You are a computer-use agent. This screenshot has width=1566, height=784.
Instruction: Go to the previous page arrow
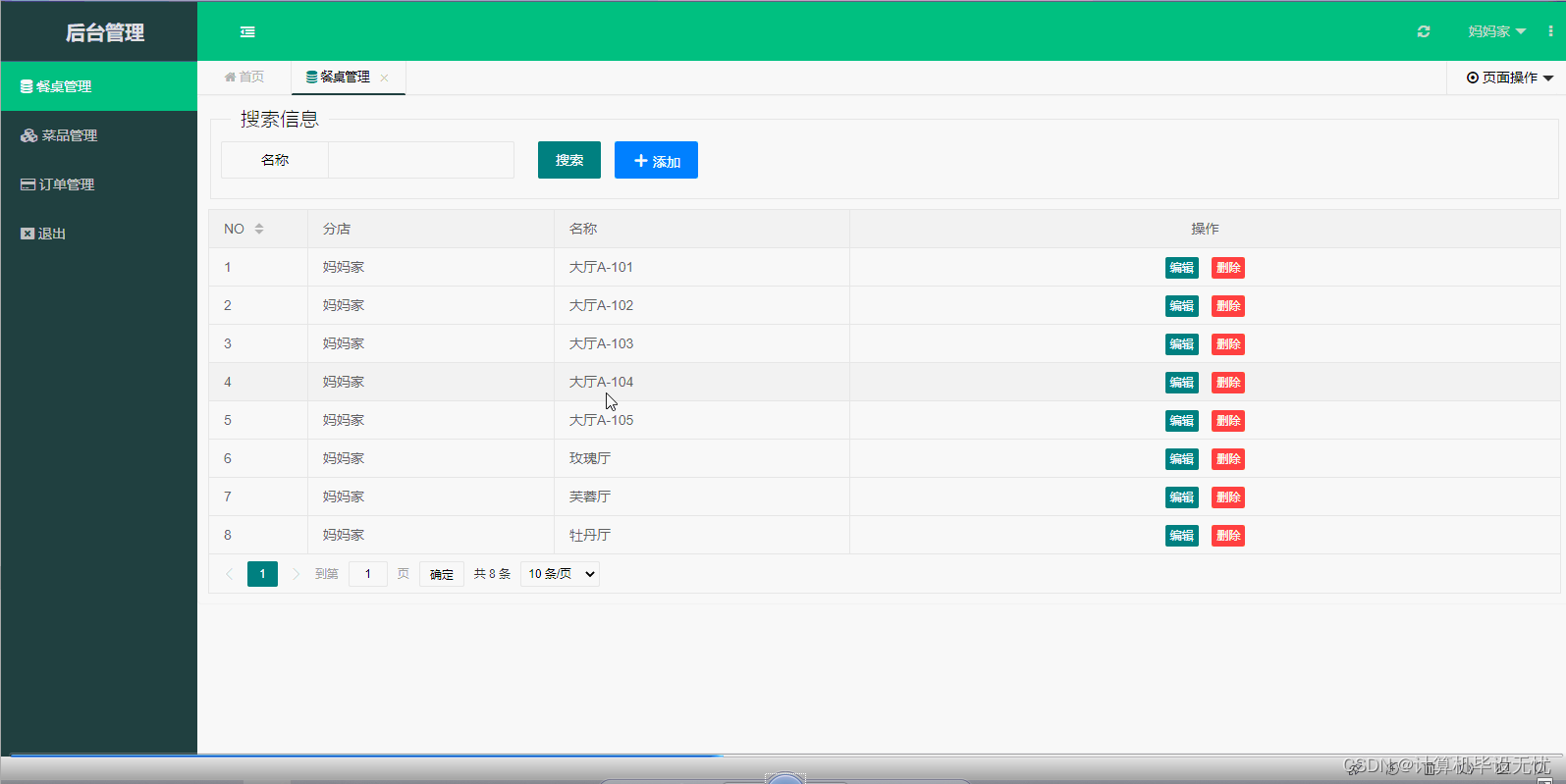coord(230,574)
